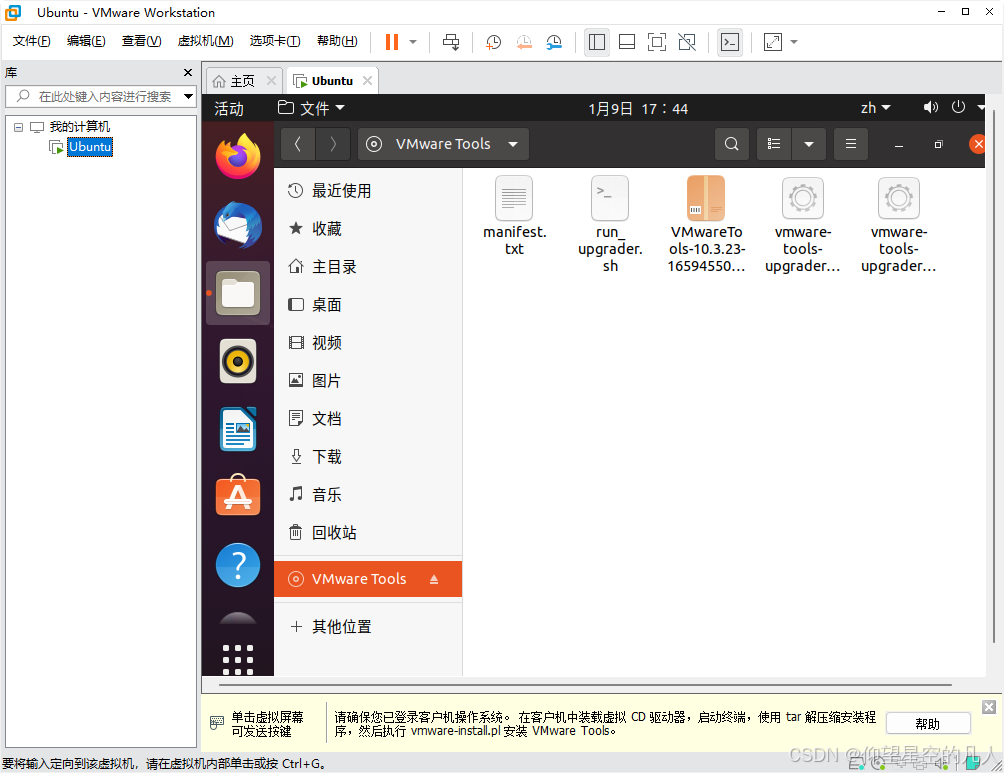Pause the virtual machine
Screen dimensions: 1004x773
392,42
